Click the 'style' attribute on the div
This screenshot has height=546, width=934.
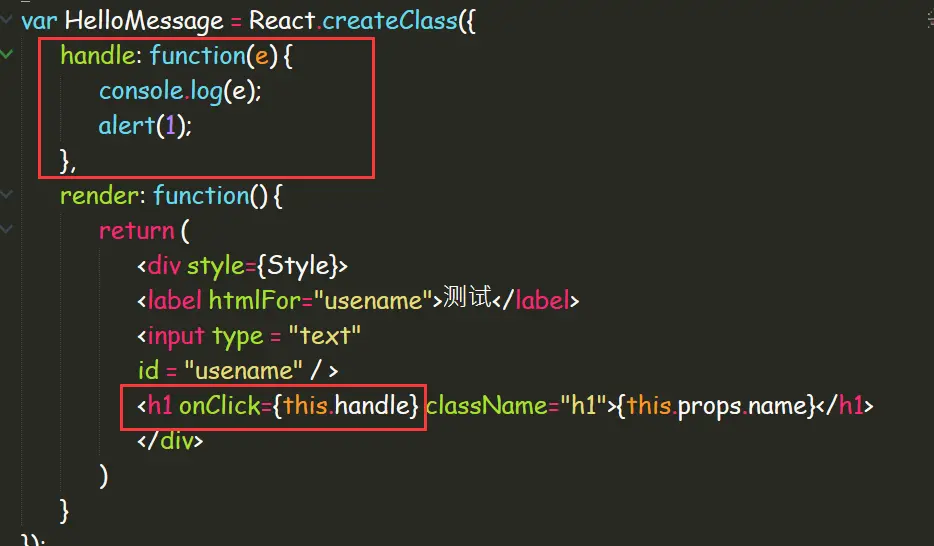[x=216, y=266]
